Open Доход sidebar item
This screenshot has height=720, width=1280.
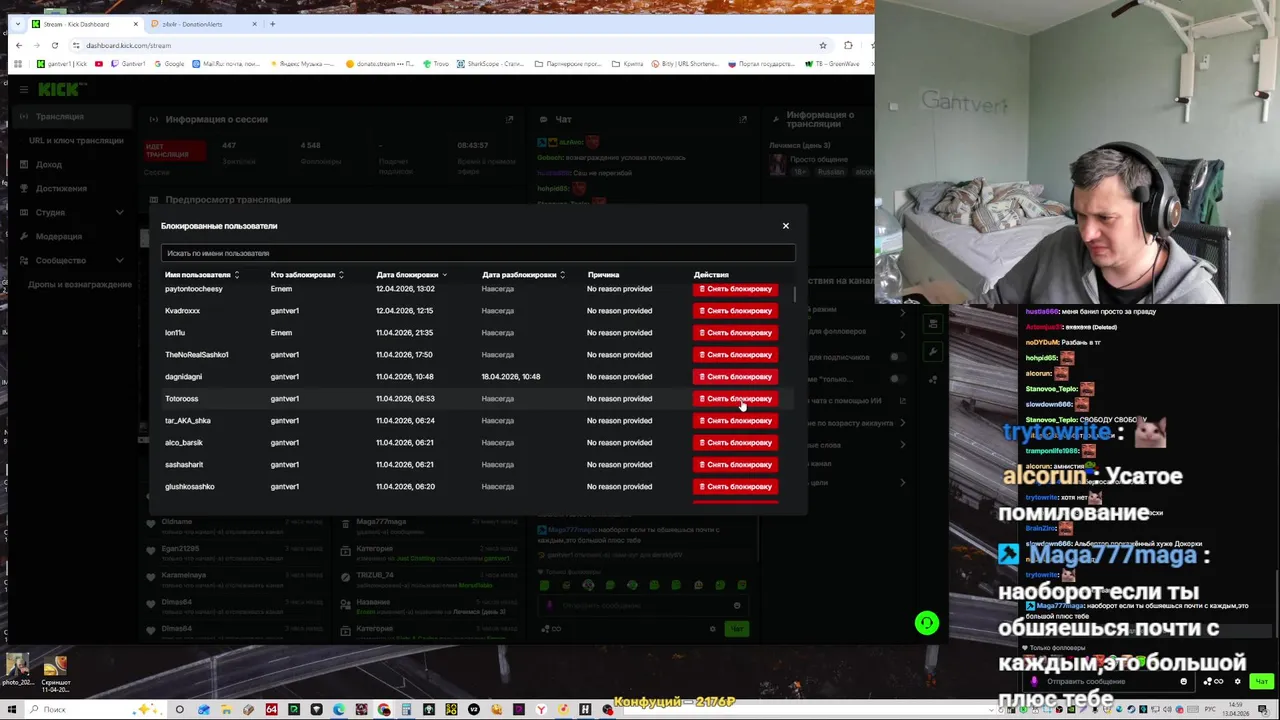pos(48,164)
